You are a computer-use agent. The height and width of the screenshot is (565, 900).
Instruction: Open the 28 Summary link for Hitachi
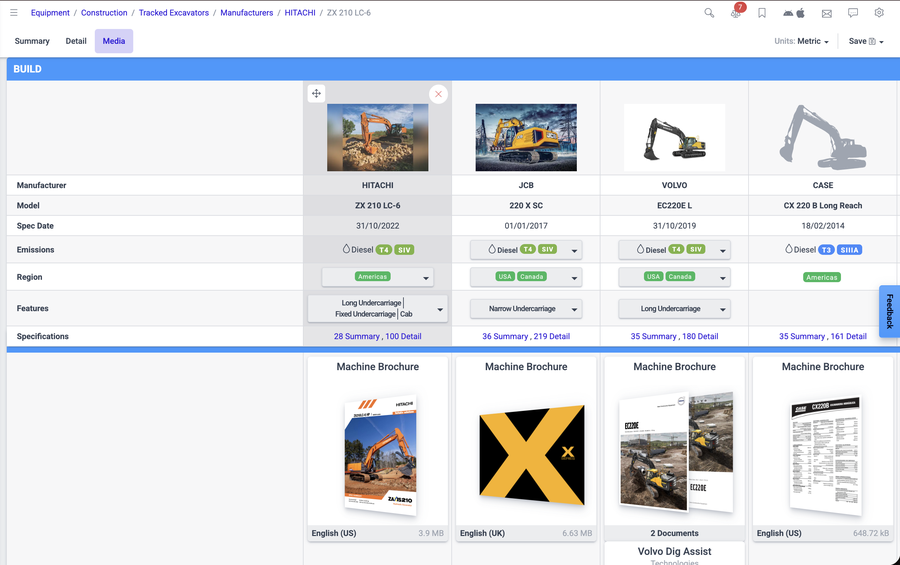pos(356,336)
